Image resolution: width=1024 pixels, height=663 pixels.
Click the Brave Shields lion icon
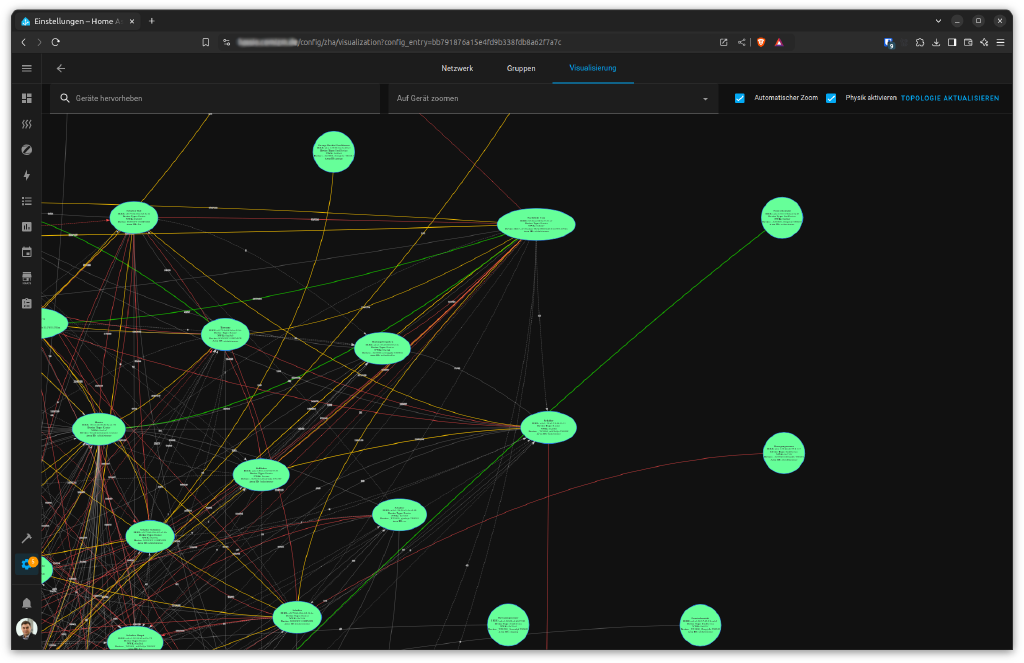[x=760, y=42]
